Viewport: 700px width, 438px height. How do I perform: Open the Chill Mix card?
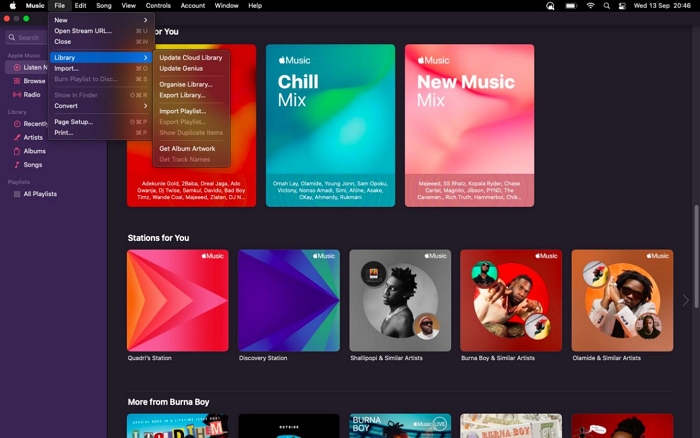click(330, 125)
